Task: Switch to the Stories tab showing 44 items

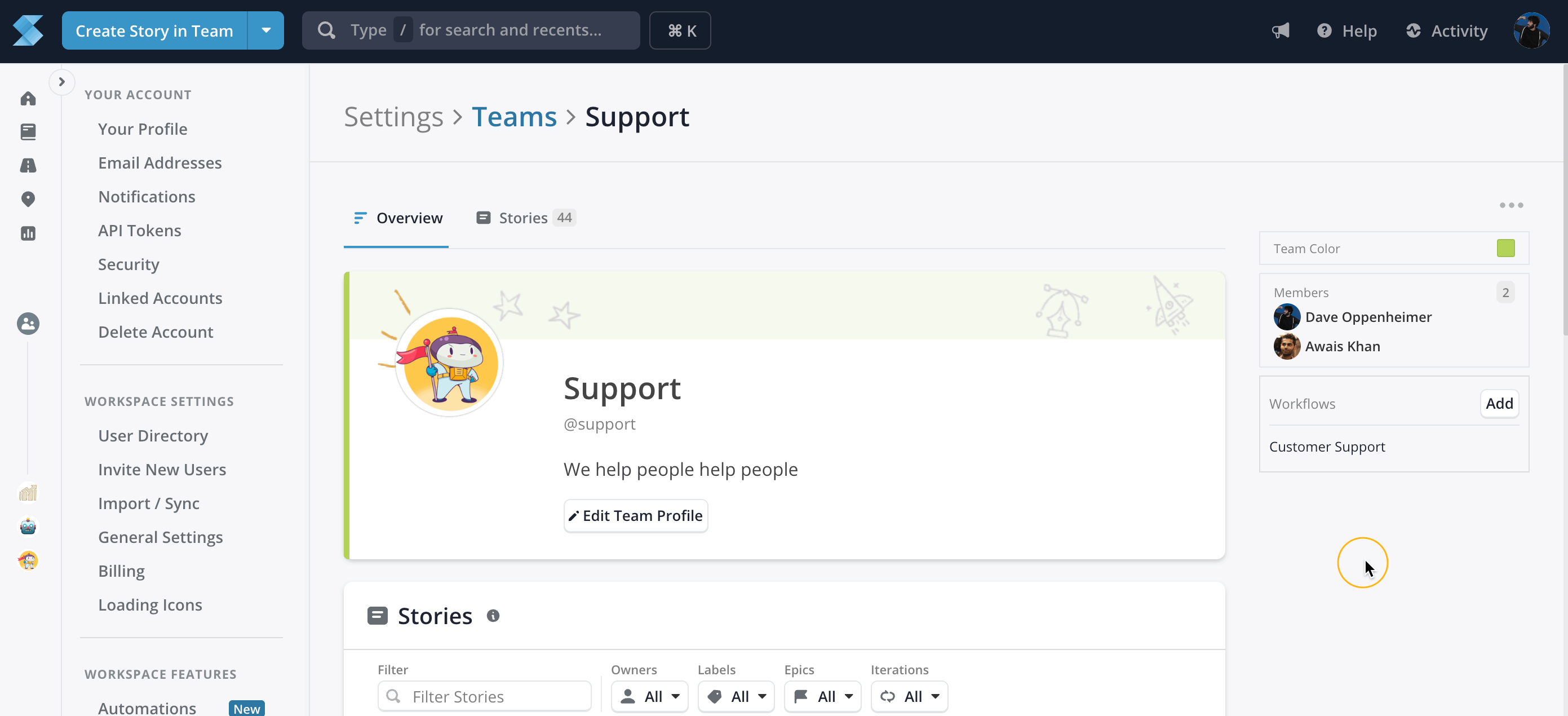Action: coord(524,218)
